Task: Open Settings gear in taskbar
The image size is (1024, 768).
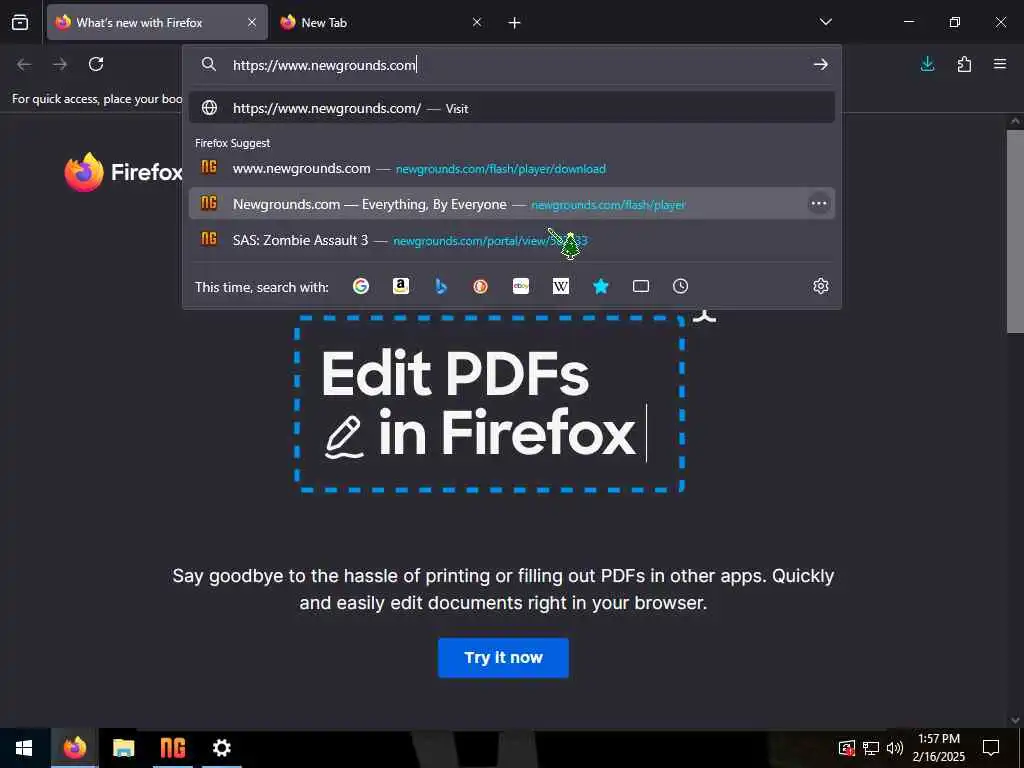Action: (x=221, y=748)
